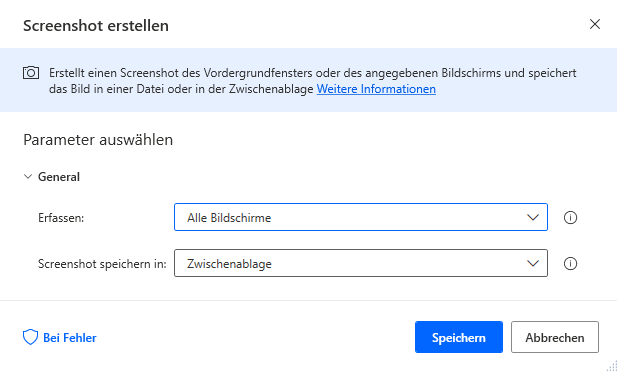This screenshot has height=373, width=617.
Task: Open the Screenshot speichern in dropdown showing Zwischenablage
Action: 361,263
